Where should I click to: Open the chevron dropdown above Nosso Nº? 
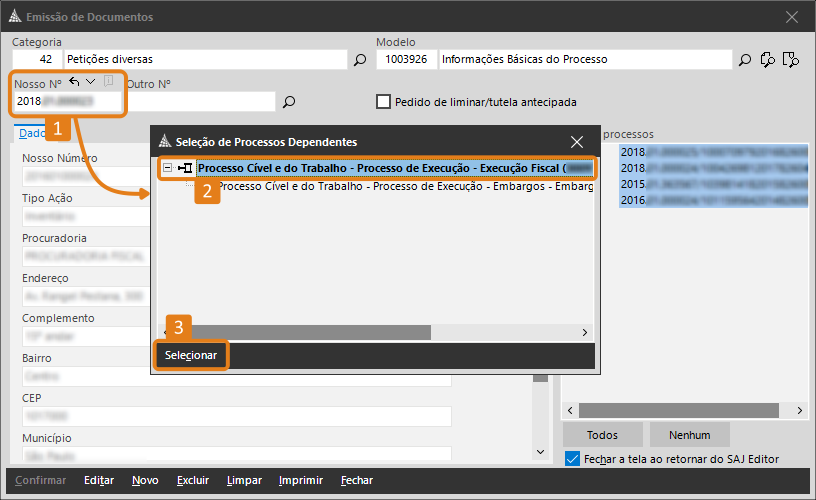coord(91,82)
